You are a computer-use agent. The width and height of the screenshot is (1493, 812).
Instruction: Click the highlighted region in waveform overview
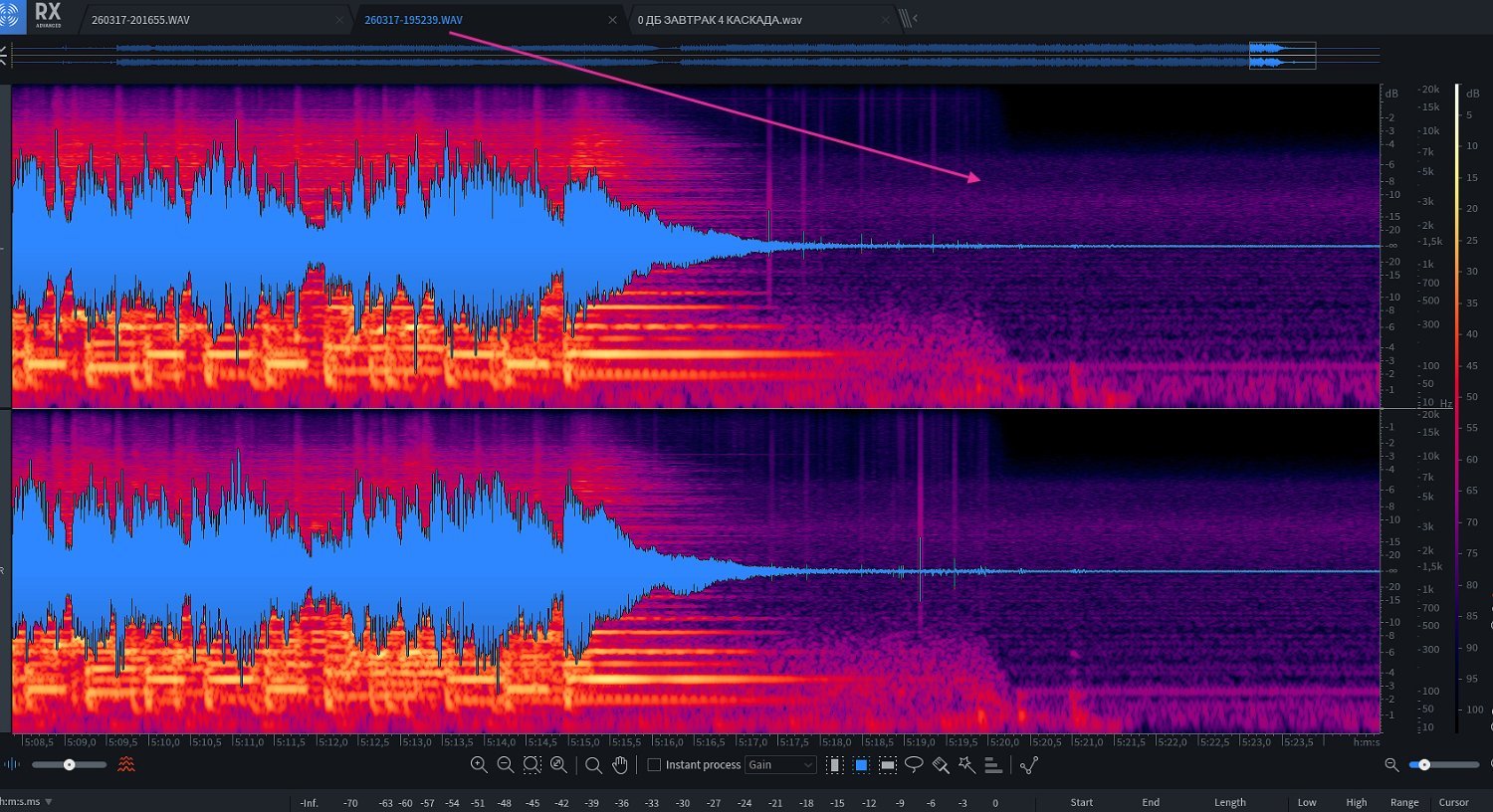pos(1282,56)
